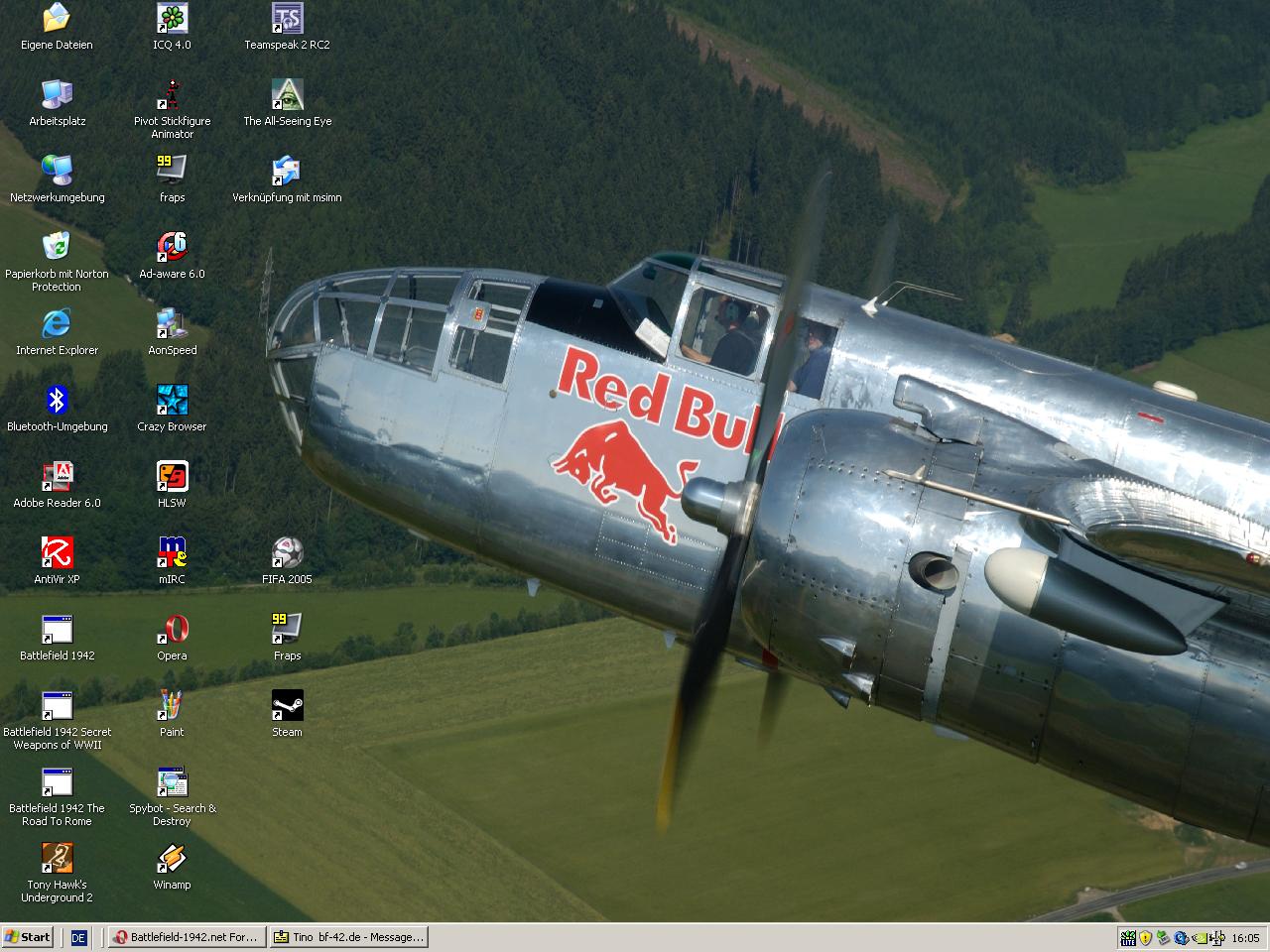
Task: Launch the AonSpeed shortcut
Action: (x=172, y=332)
